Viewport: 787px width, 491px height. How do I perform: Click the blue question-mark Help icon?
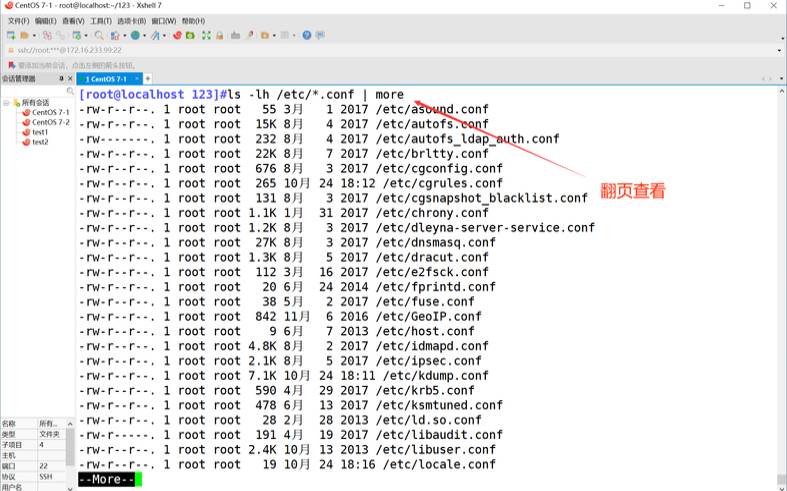click(x=307, y=35)
